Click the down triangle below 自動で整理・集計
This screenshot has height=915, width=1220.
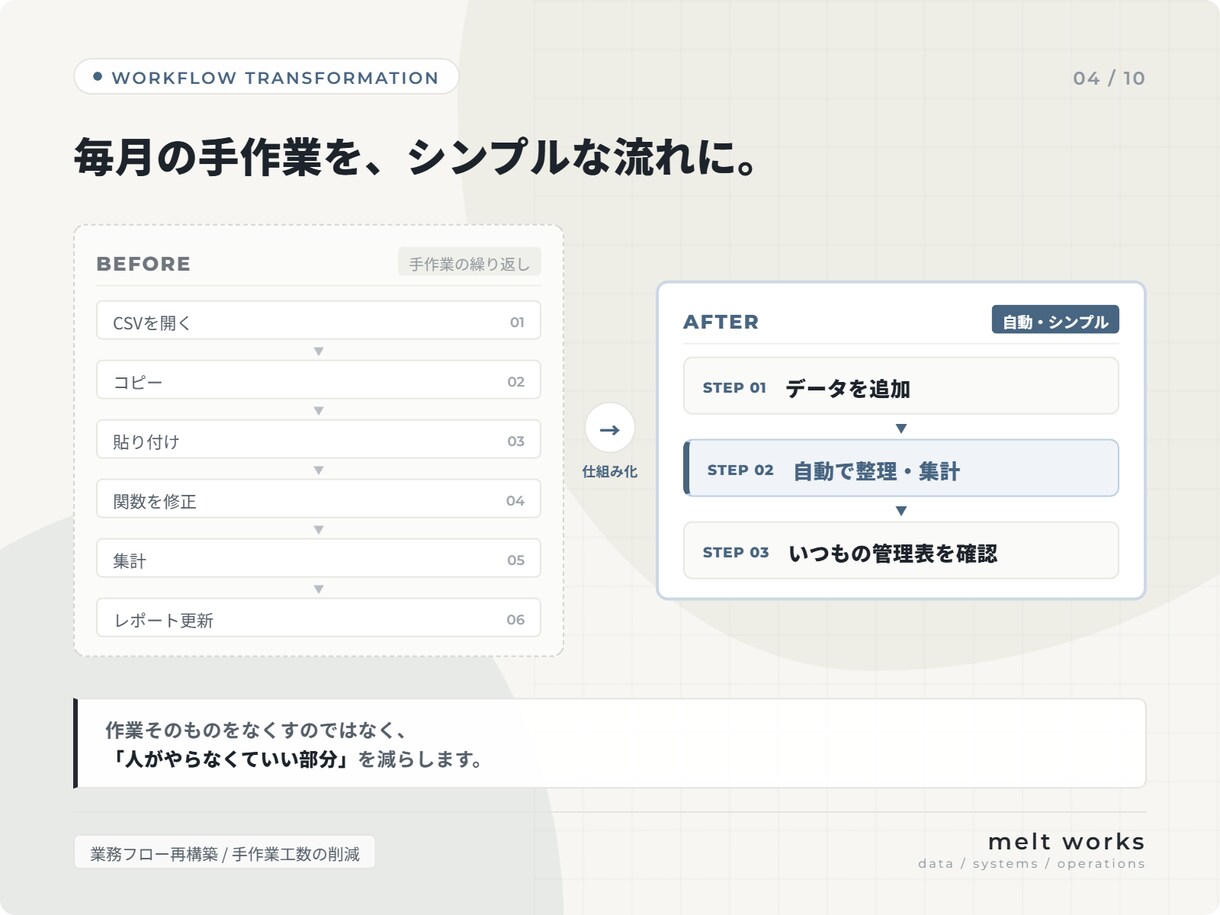(x=901, y=510)
